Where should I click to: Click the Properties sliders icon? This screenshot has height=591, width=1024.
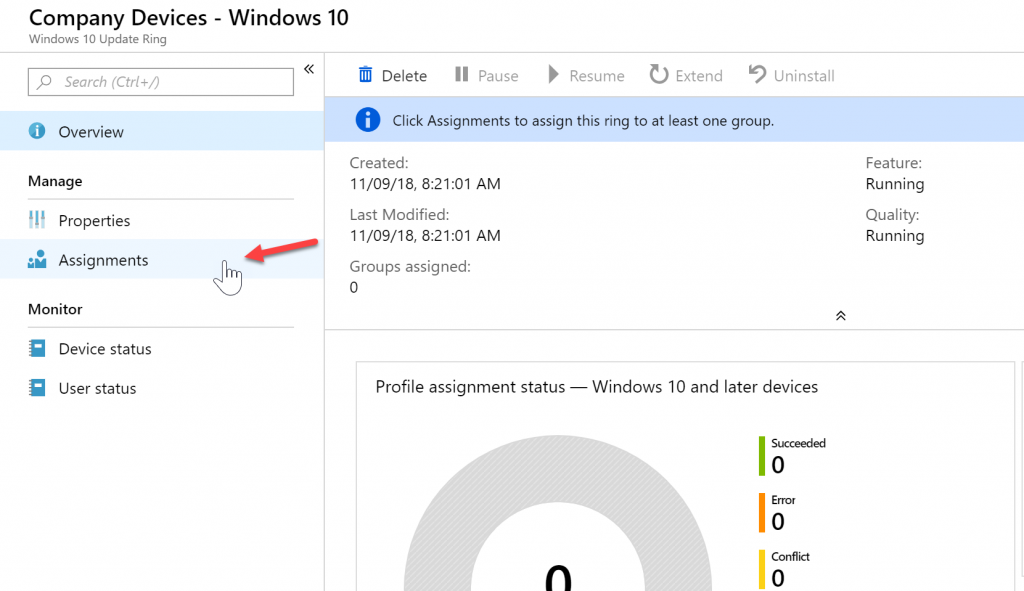click(37, 220)
